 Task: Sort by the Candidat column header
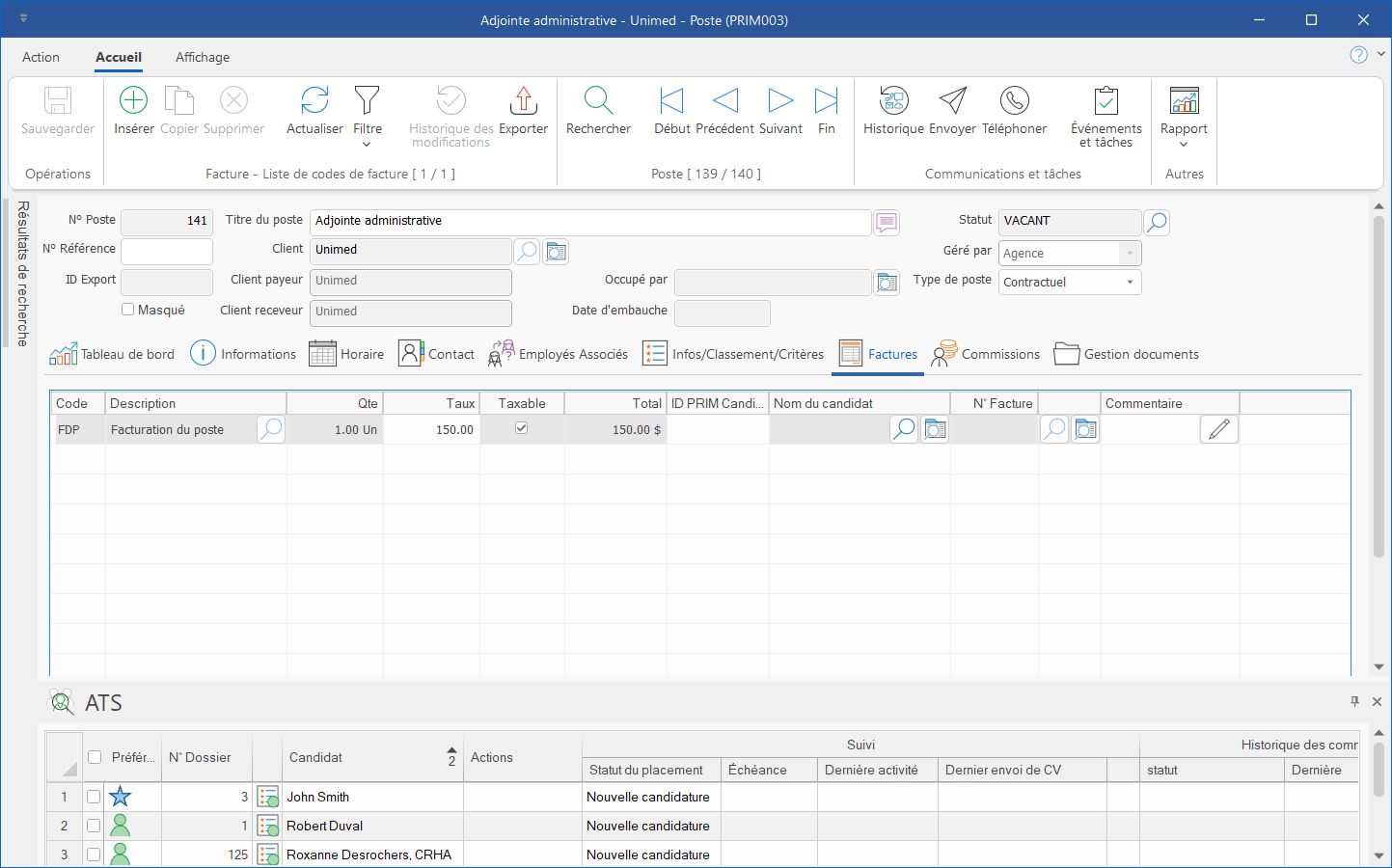click(316, 757)
